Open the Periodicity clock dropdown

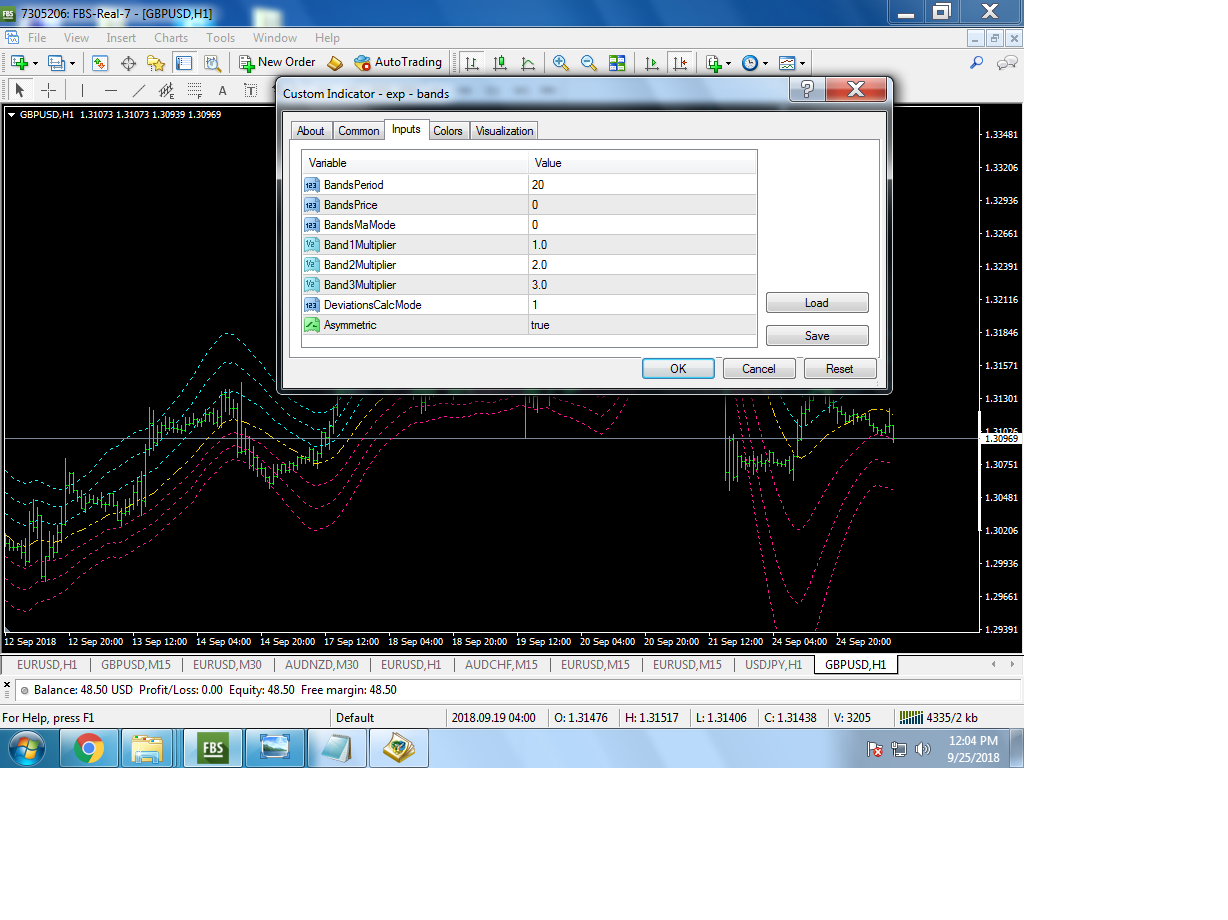[755, 63]
